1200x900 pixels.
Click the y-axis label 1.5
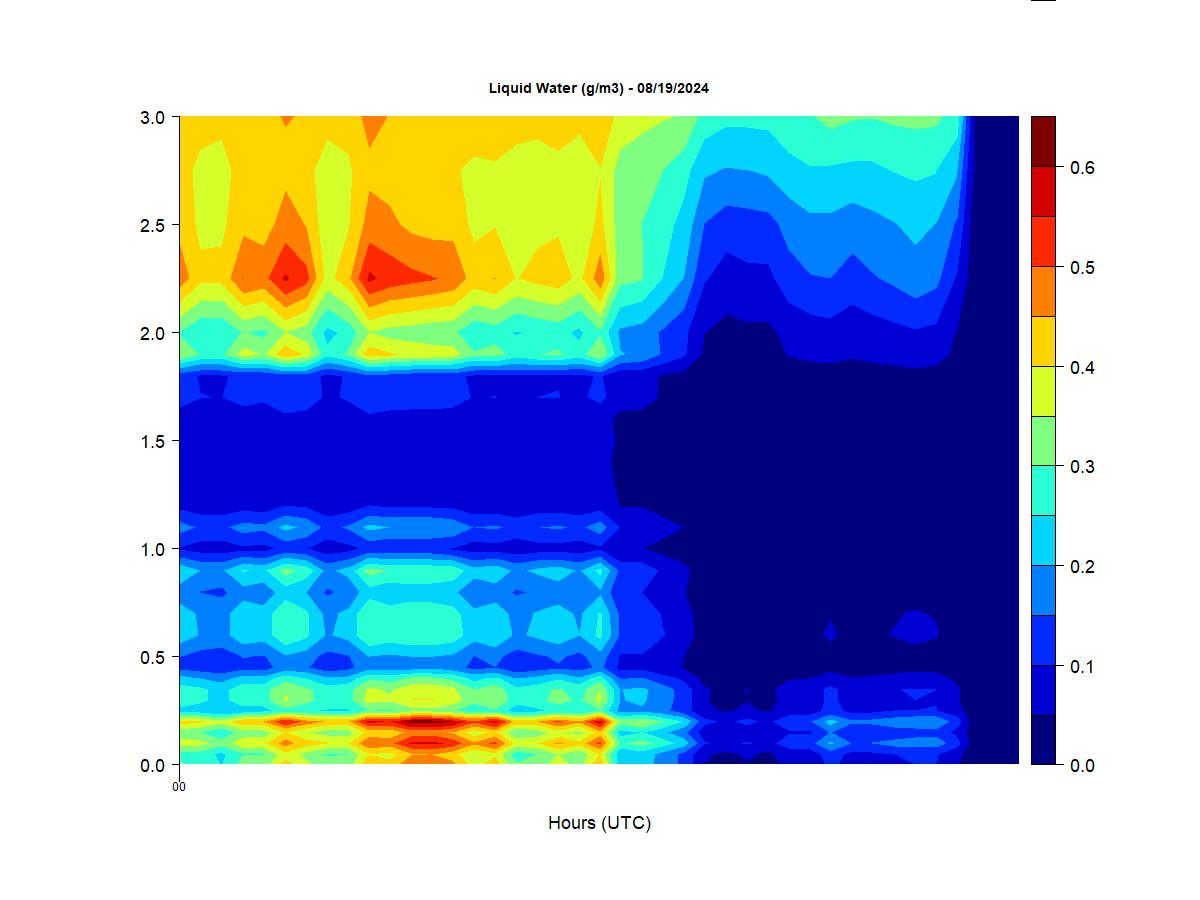pos(153,441)
